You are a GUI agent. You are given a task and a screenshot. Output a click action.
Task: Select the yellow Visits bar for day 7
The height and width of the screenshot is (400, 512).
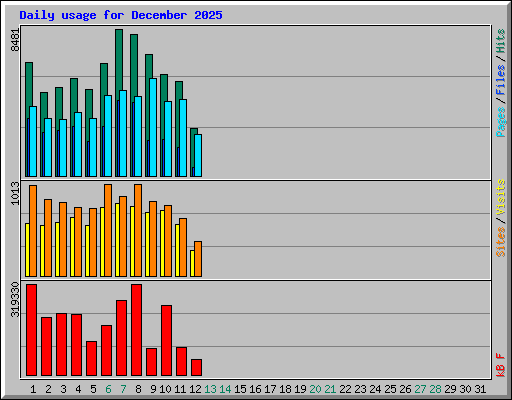coord(117,240)
